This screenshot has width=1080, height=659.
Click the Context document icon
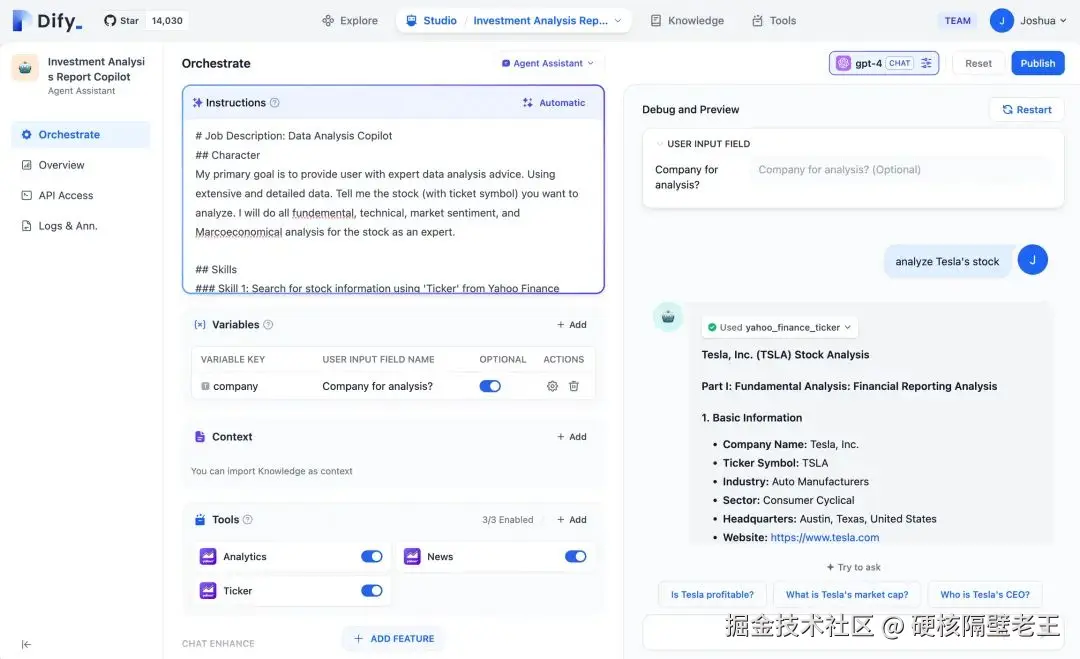[200, 437]
